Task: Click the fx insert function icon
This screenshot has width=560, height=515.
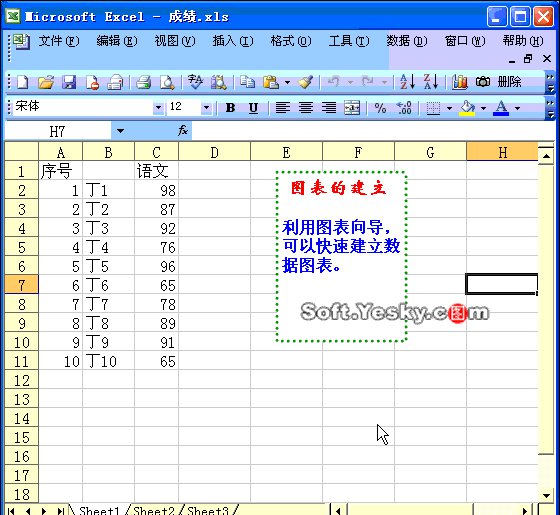Action: click(x=183, y=130)
